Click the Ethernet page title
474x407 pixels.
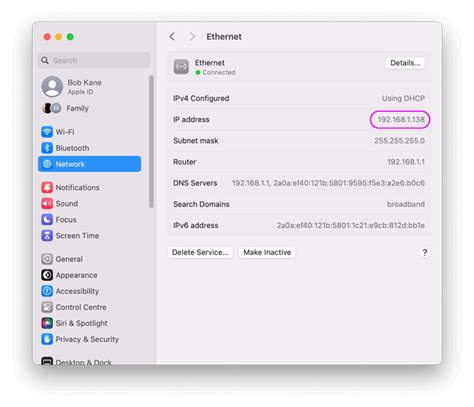pos(224,36)
